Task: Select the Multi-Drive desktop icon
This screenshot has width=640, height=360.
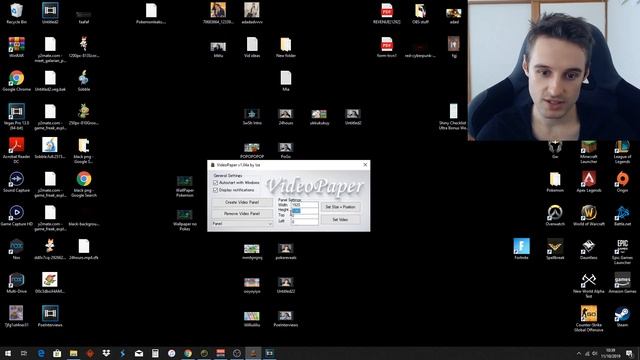Action: [x=16, y=283]
